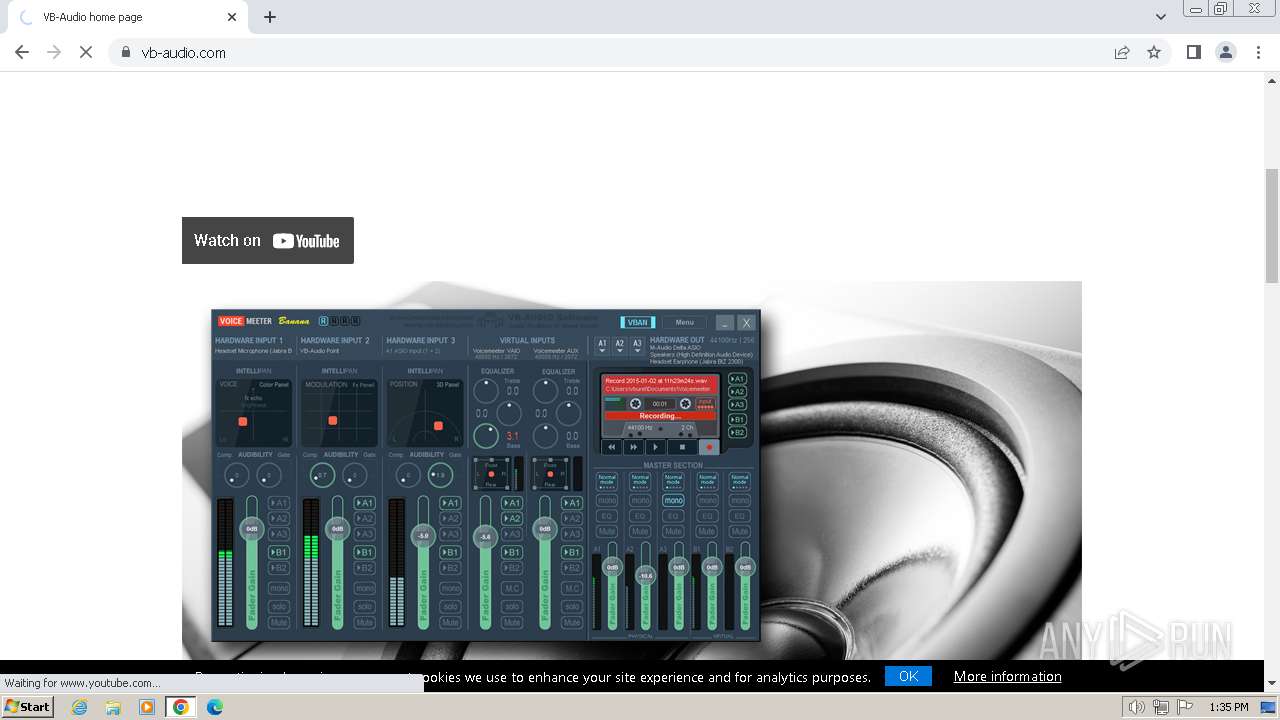Switch to the Chrome taskbar button
Image resolution: width=1280 pixels, height=720 pixels.
pos(181,707)
